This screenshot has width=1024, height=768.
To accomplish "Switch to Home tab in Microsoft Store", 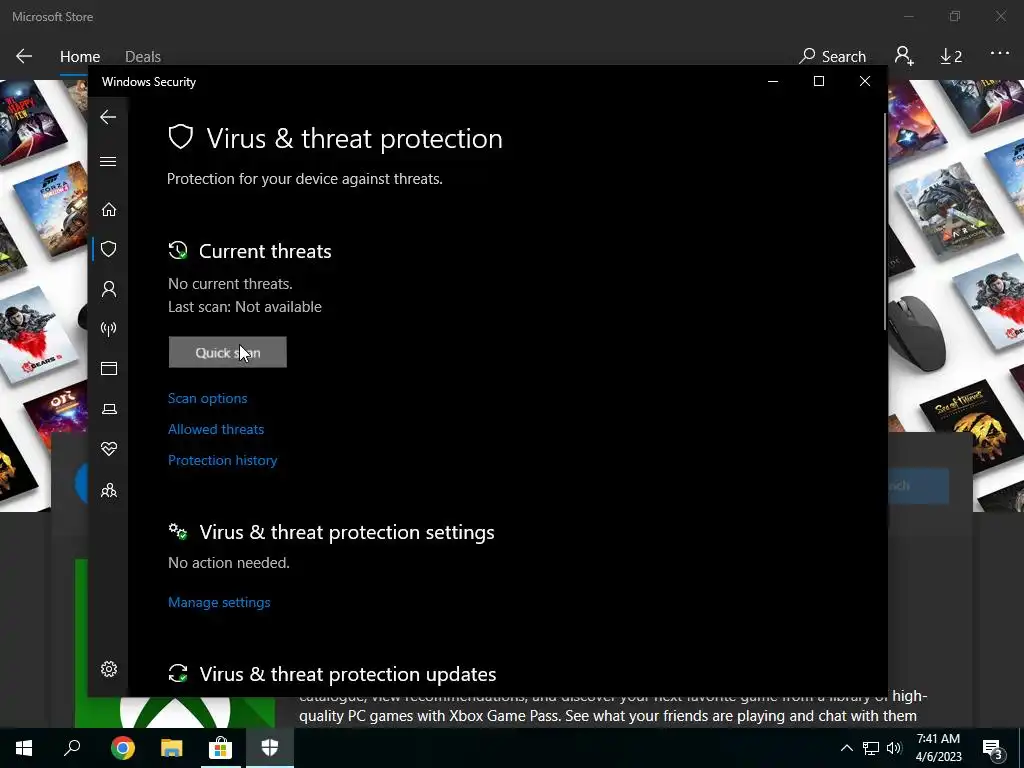I will pos(80,57).
